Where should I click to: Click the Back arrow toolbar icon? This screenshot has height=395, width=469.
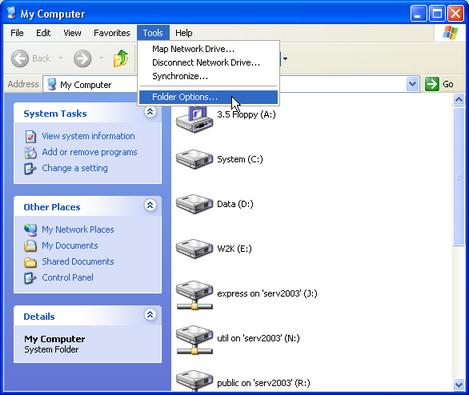click(20, 59)
